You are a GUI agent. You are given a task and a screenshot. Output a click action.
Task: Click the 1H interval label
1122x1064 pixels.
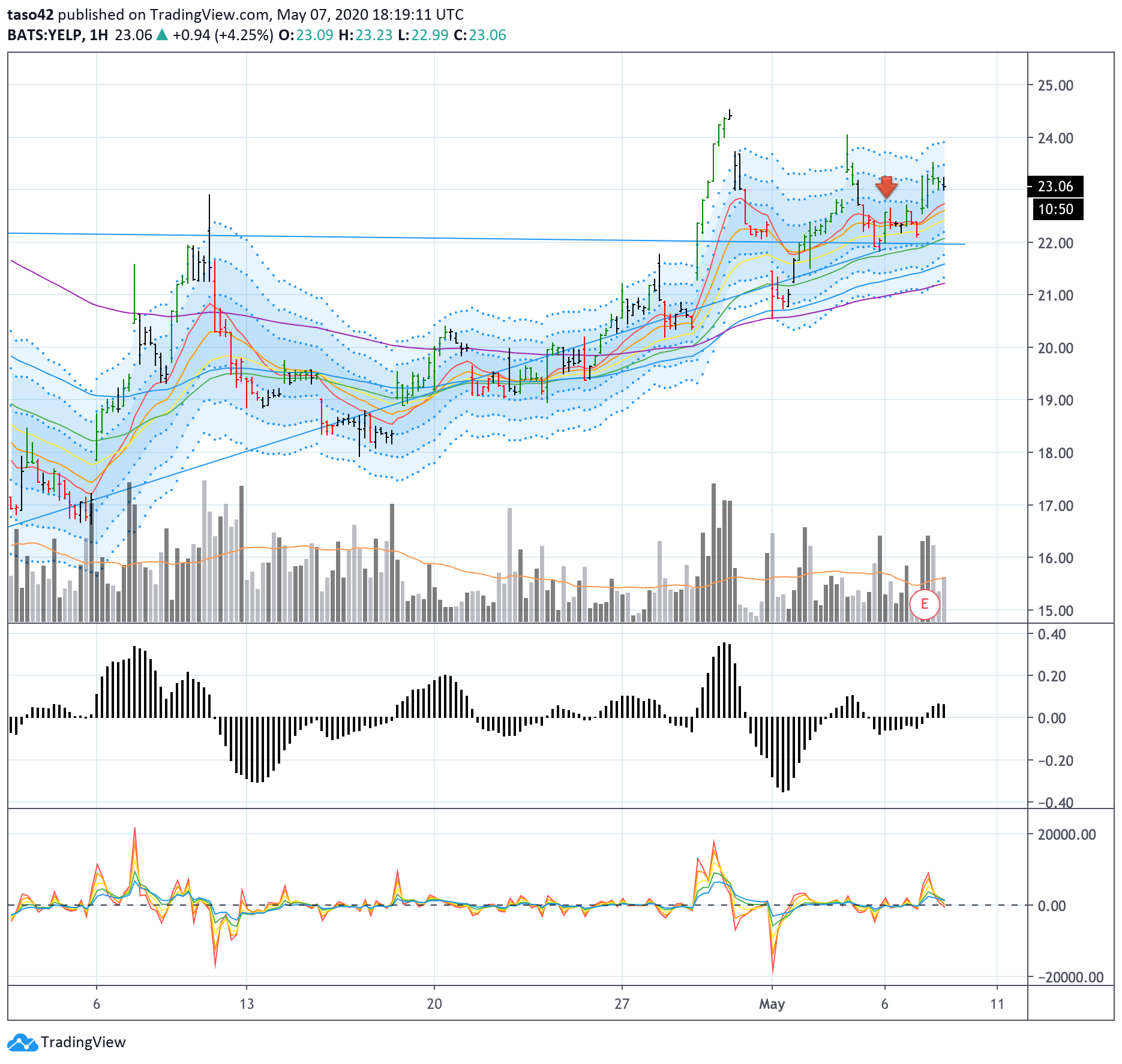99,35
